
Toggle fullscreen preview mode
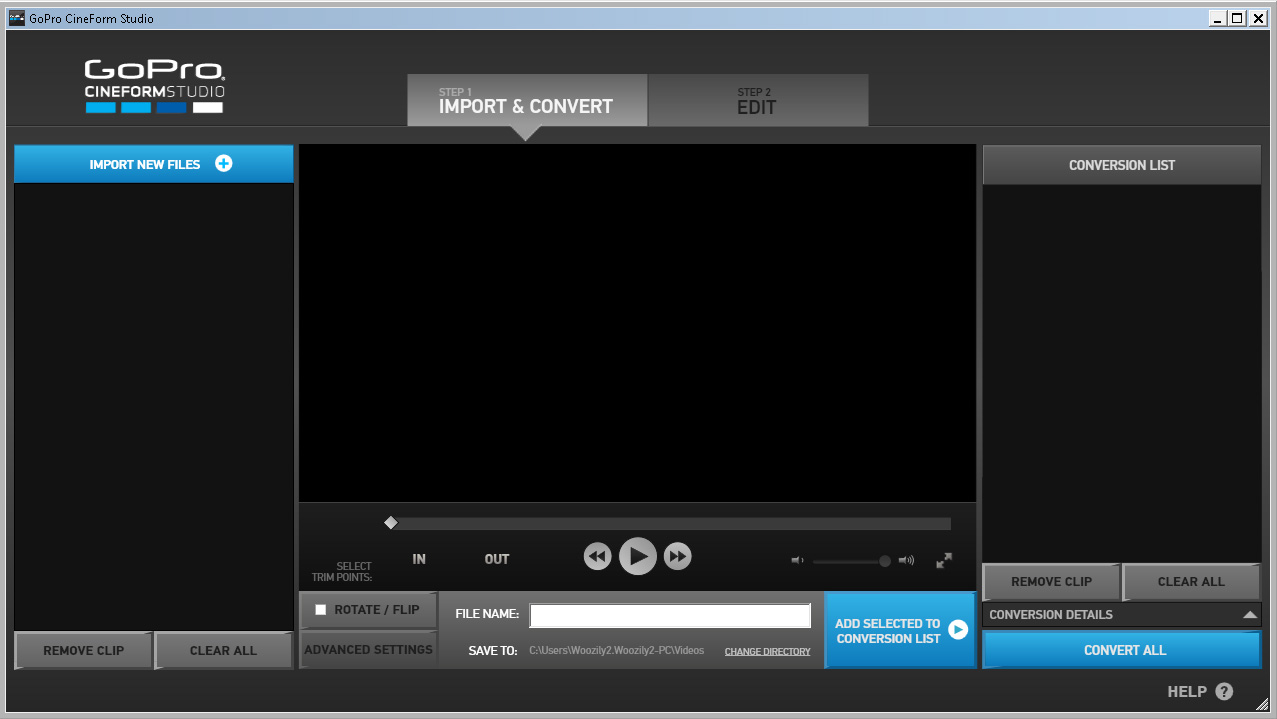pos(944,561)
